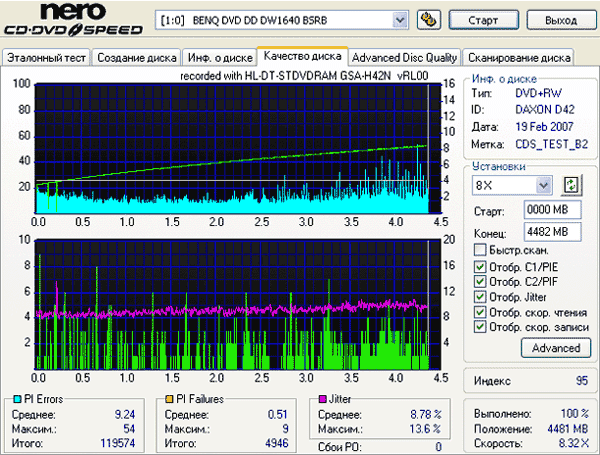The height and width of the screenshot is (455, 600).
Task: Toggle the Отобр. скор. записи checkbox
Action: click(x=481, y=326)
